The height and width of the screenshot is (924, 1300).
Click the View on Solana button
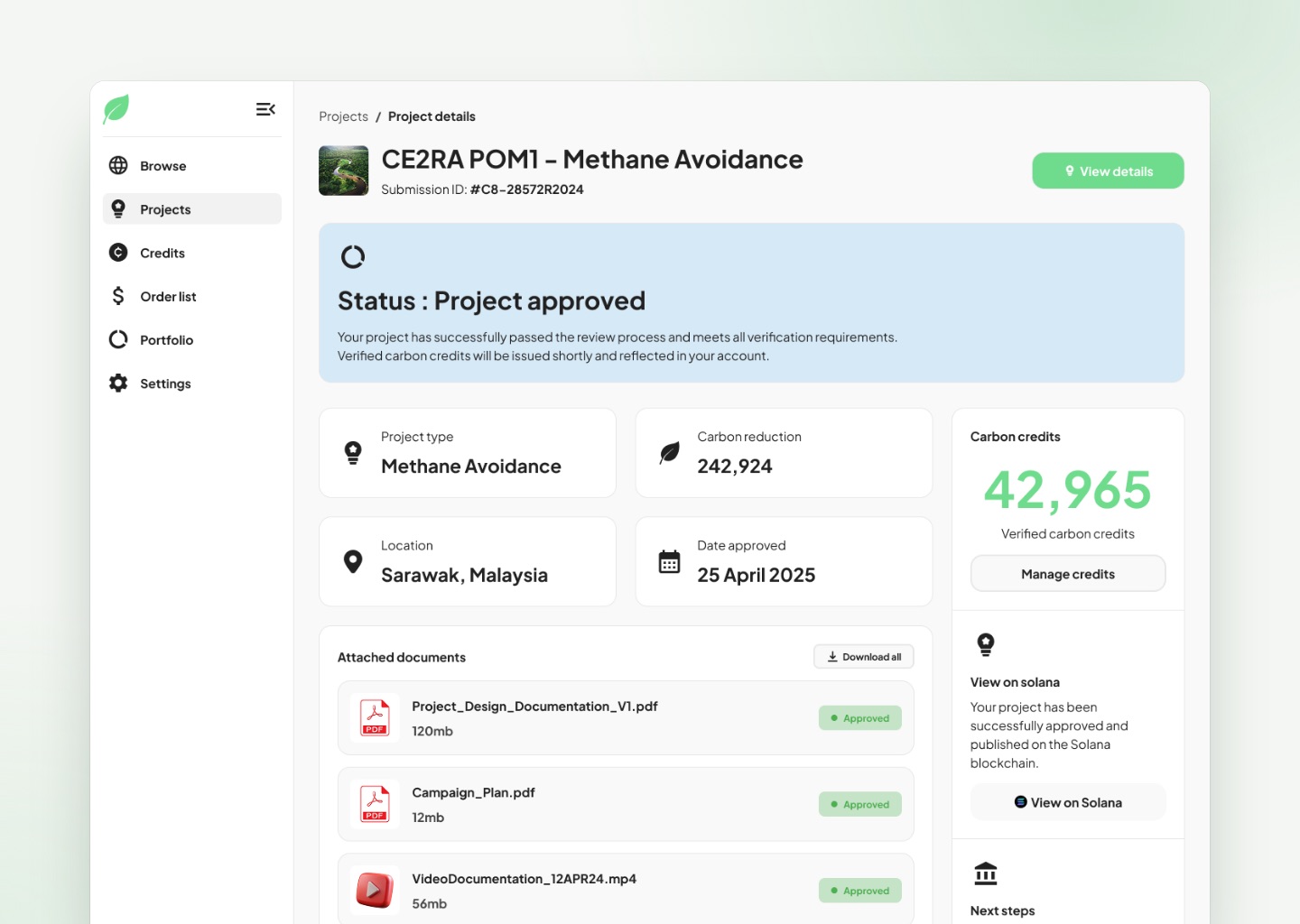coord(1068,802)
